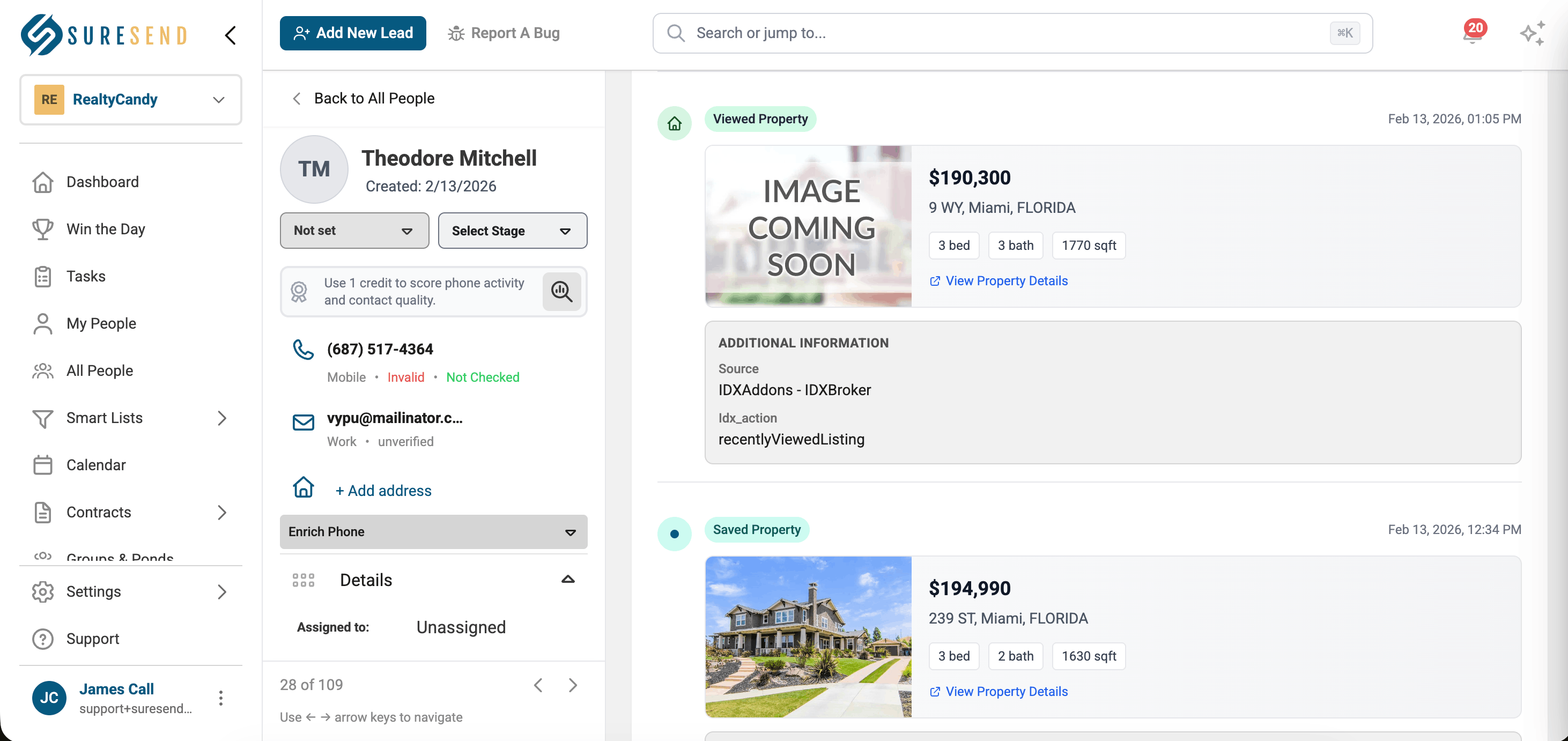Open the Not set status dropdown
Image resolution: width=1568 pixels, height=741 pixels.
[x=354, y=231]
